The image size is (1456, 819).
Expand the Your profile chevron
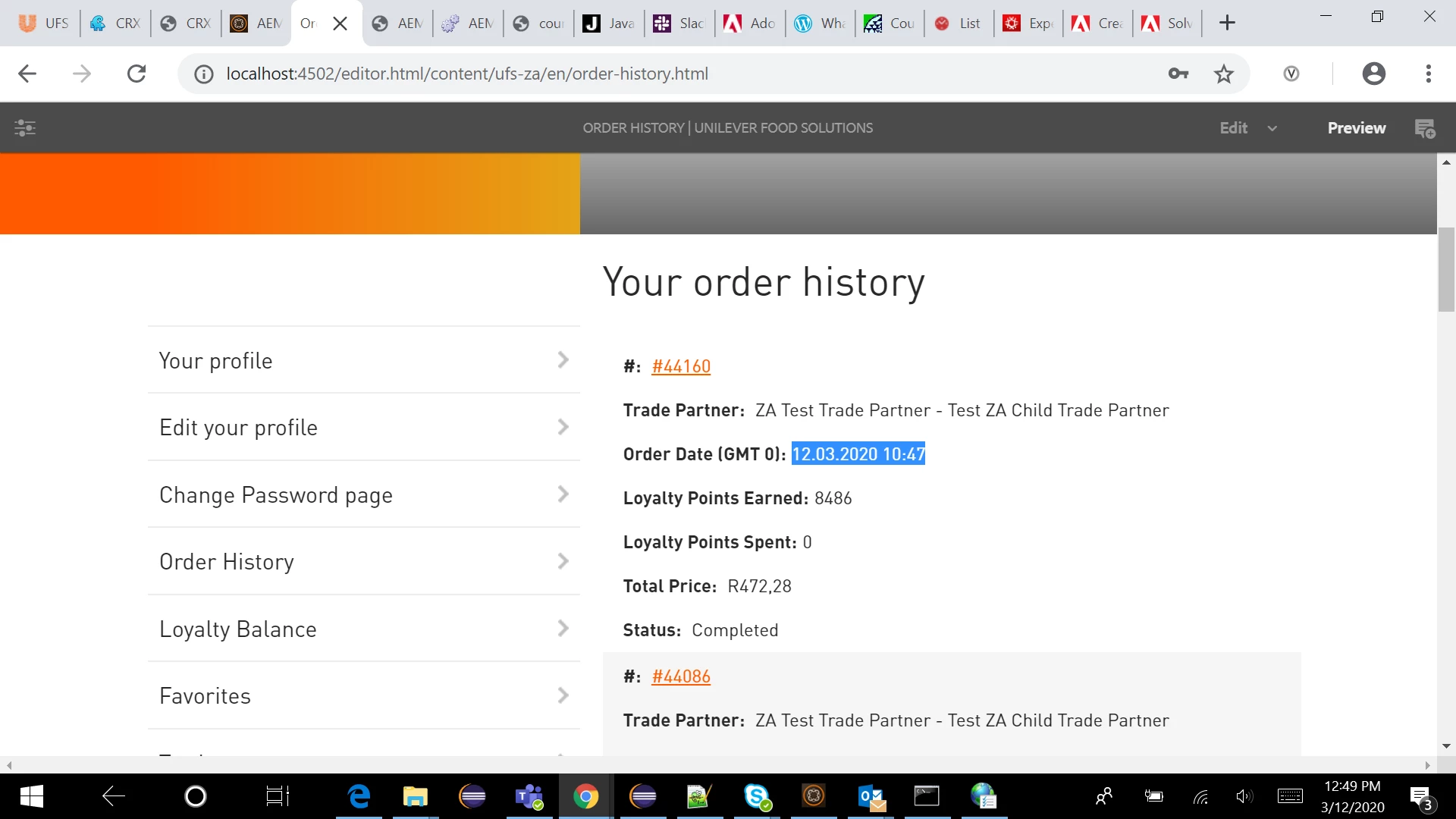563,360
